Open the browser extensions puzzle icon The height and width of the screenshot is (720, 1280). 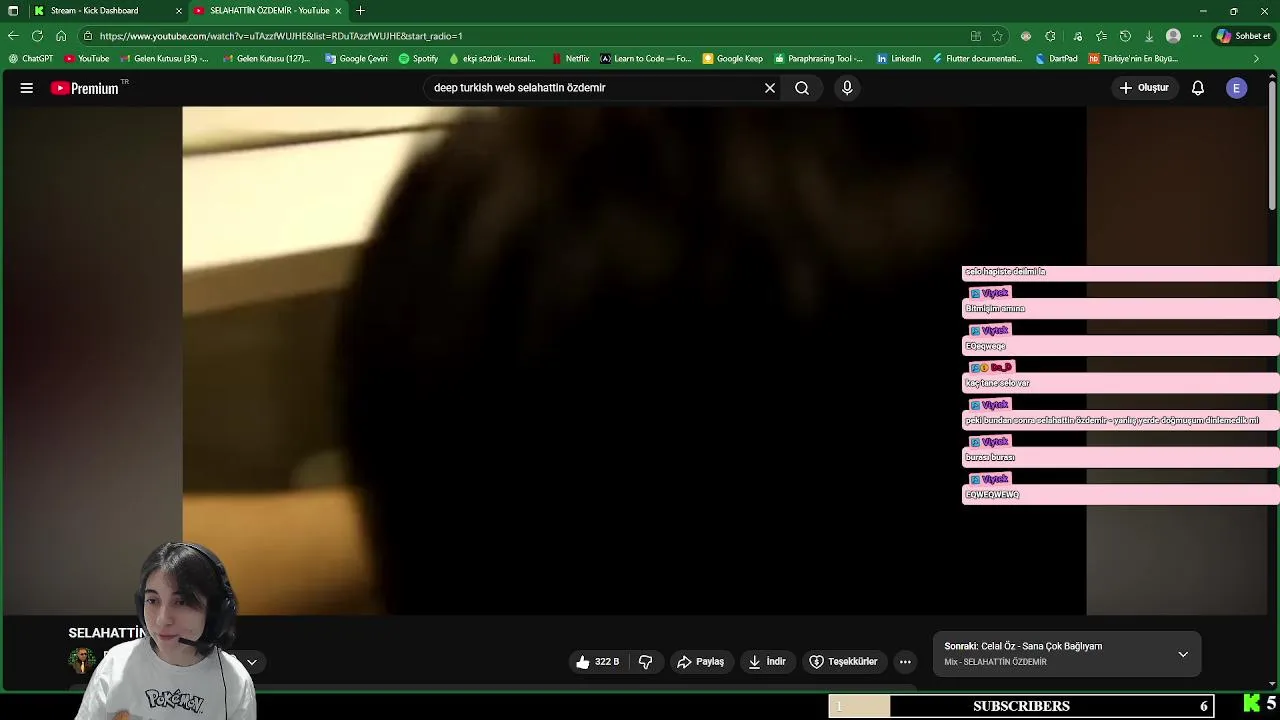1050,36
